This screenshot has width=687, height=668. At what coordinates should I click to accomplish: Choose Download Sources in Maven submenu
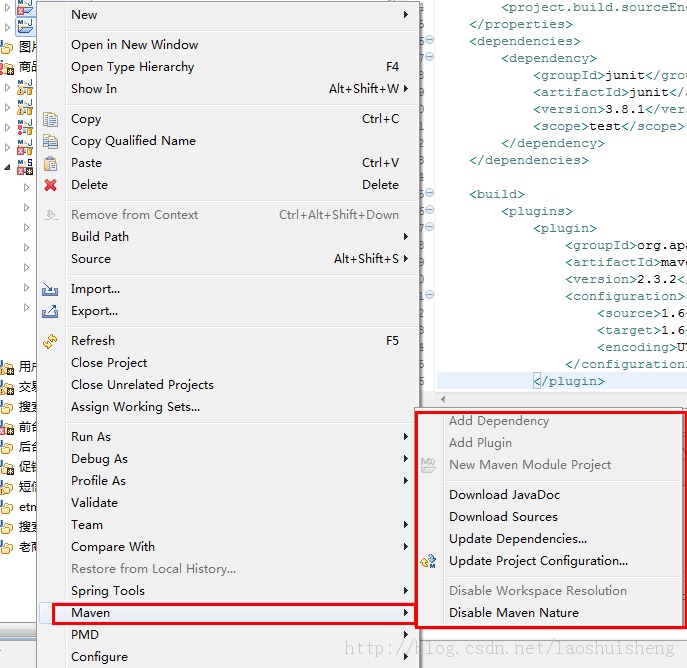click(x=563, y=517)
